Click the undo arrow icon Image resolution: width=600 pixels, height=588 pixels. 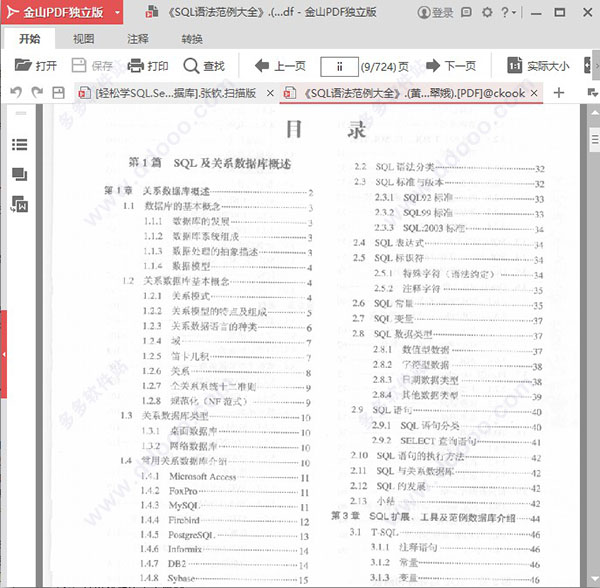coord(16,92)
